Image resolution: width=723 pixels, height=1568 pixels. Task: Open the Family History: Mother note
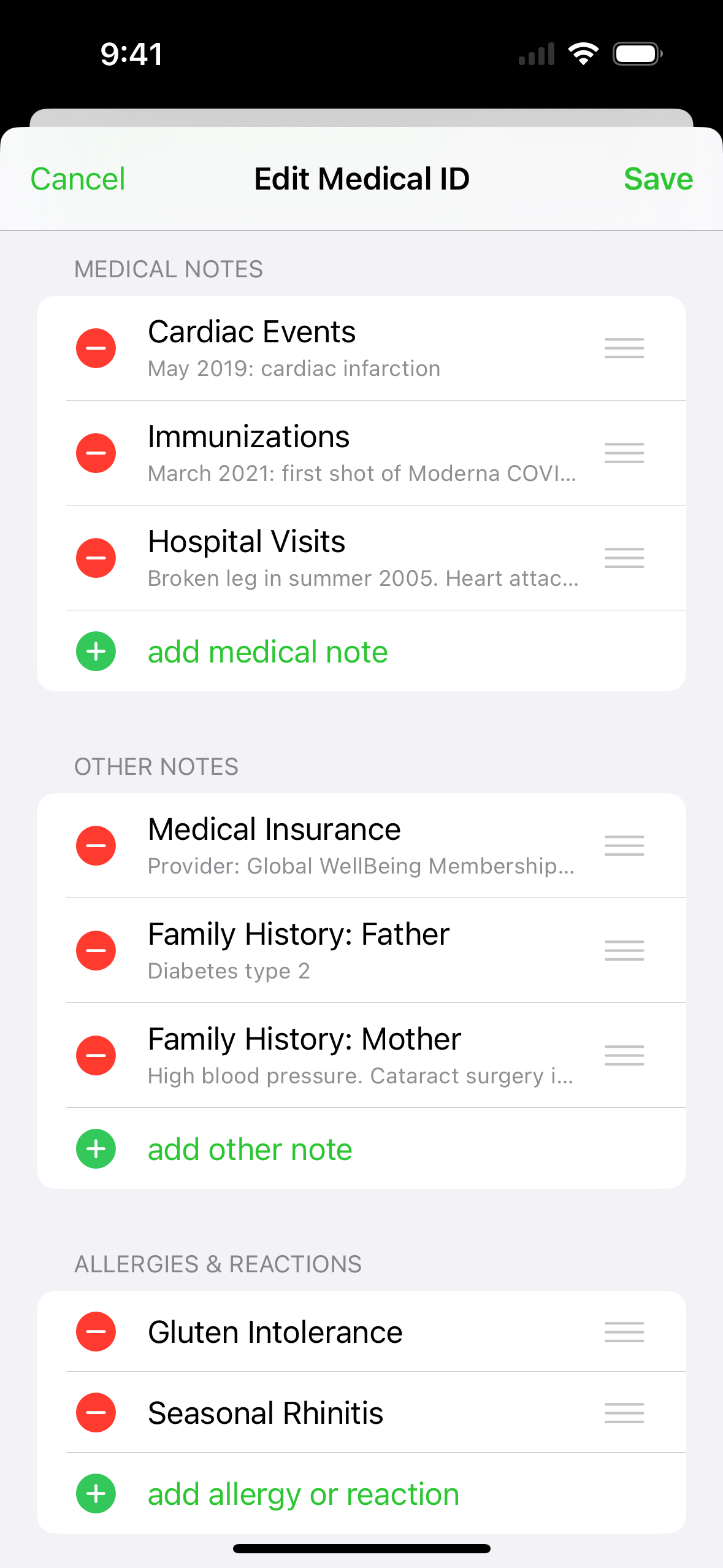(362, 1056)
